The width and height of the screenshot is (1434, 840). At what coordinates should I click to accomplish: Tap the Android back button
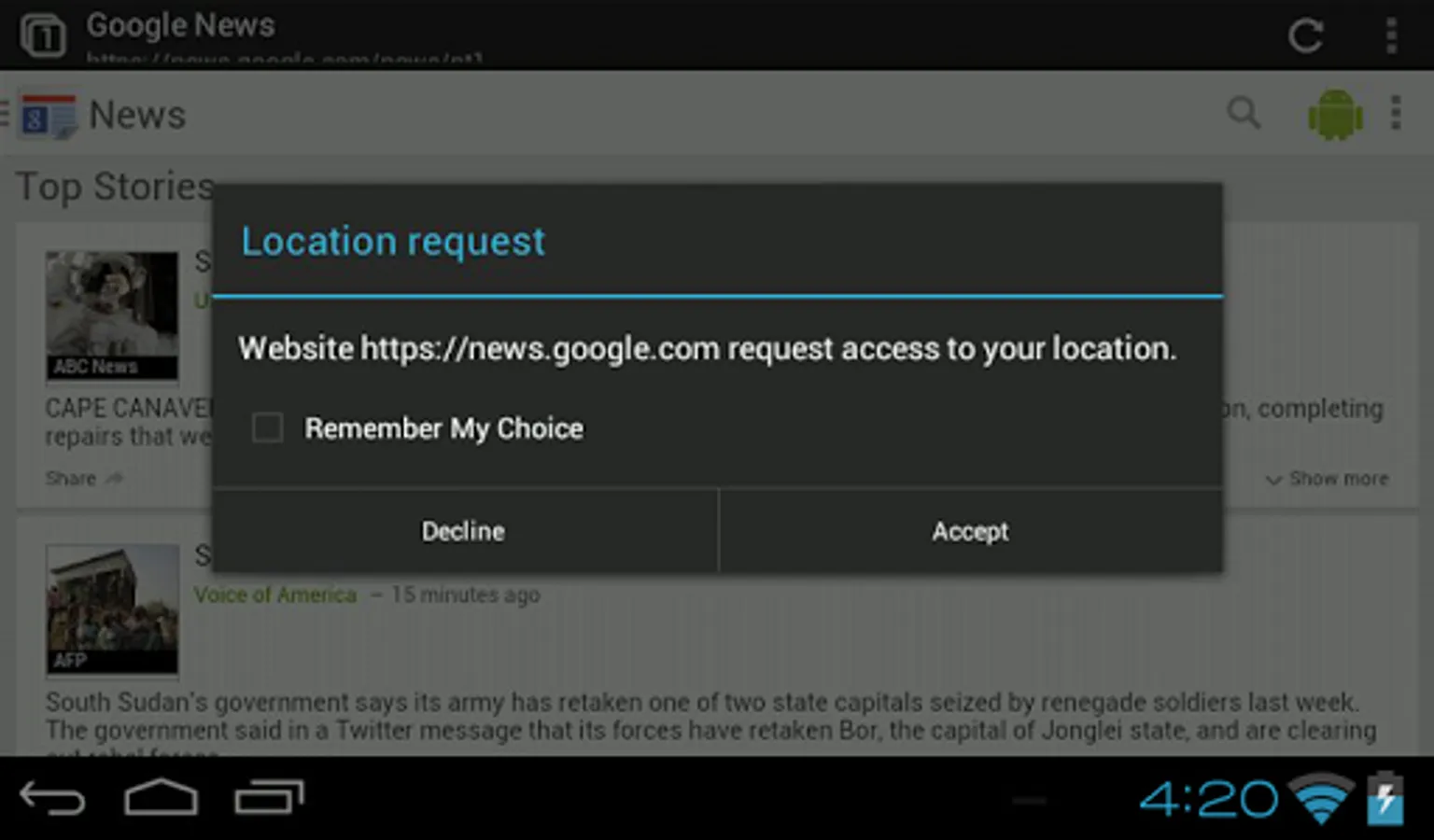[x=52, y=798]
